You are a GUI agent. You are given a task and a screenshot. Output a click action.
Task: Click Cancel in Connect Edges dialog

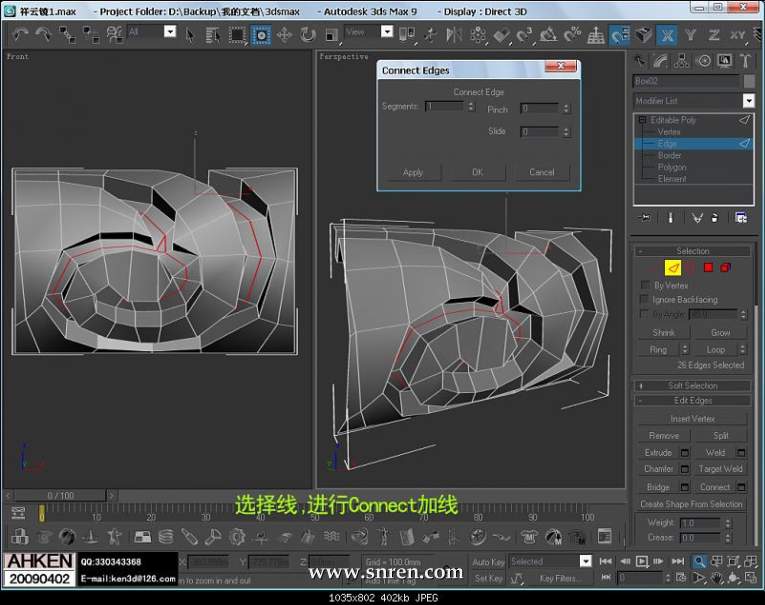(541, 172)
